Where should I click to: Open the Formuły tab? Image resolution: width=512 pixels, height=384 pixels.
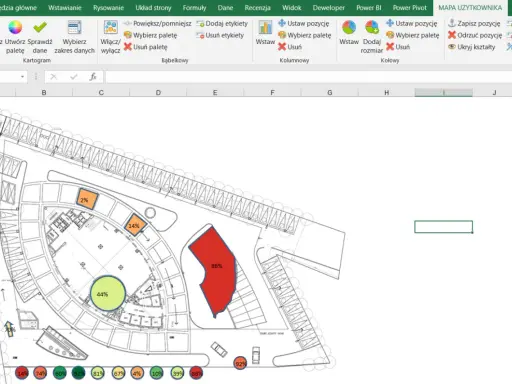[x=194, y=8]
